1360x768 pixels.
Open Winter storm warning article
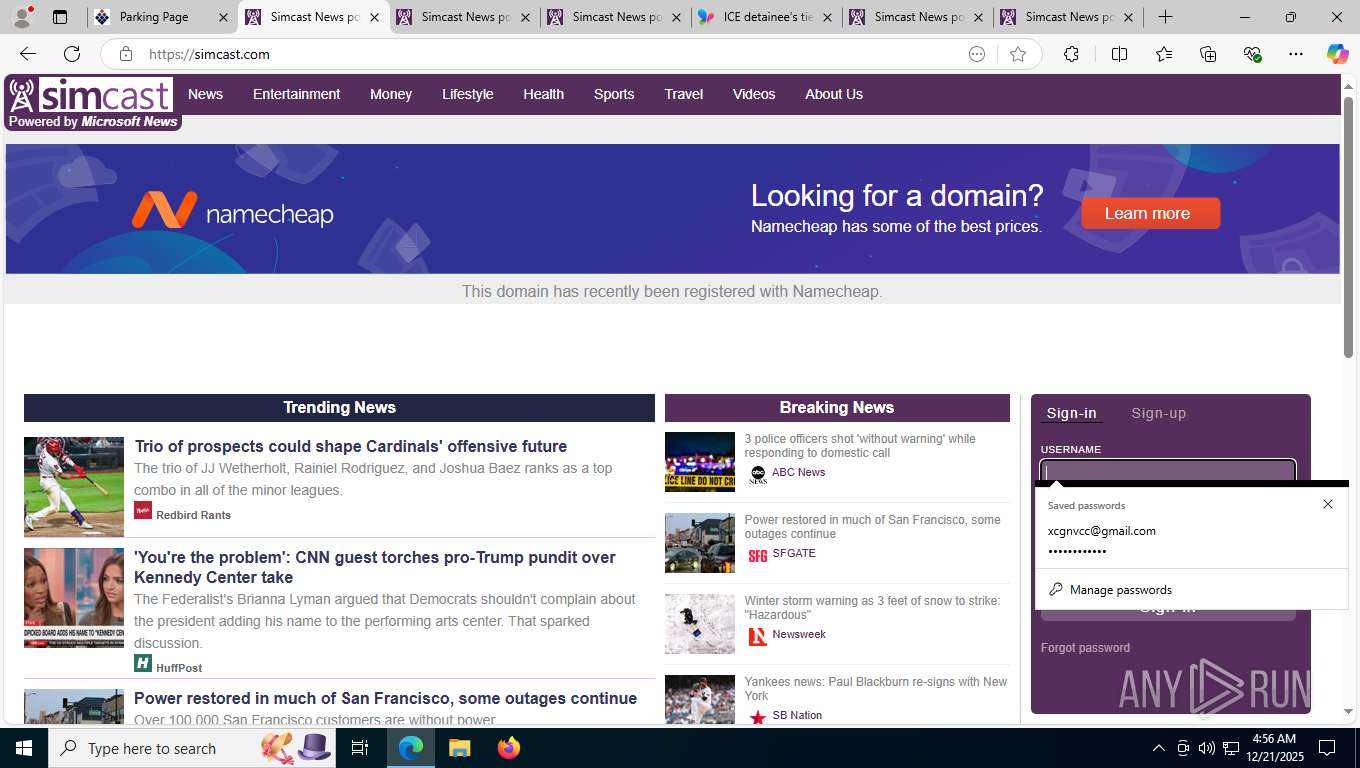tap(872, 608)
